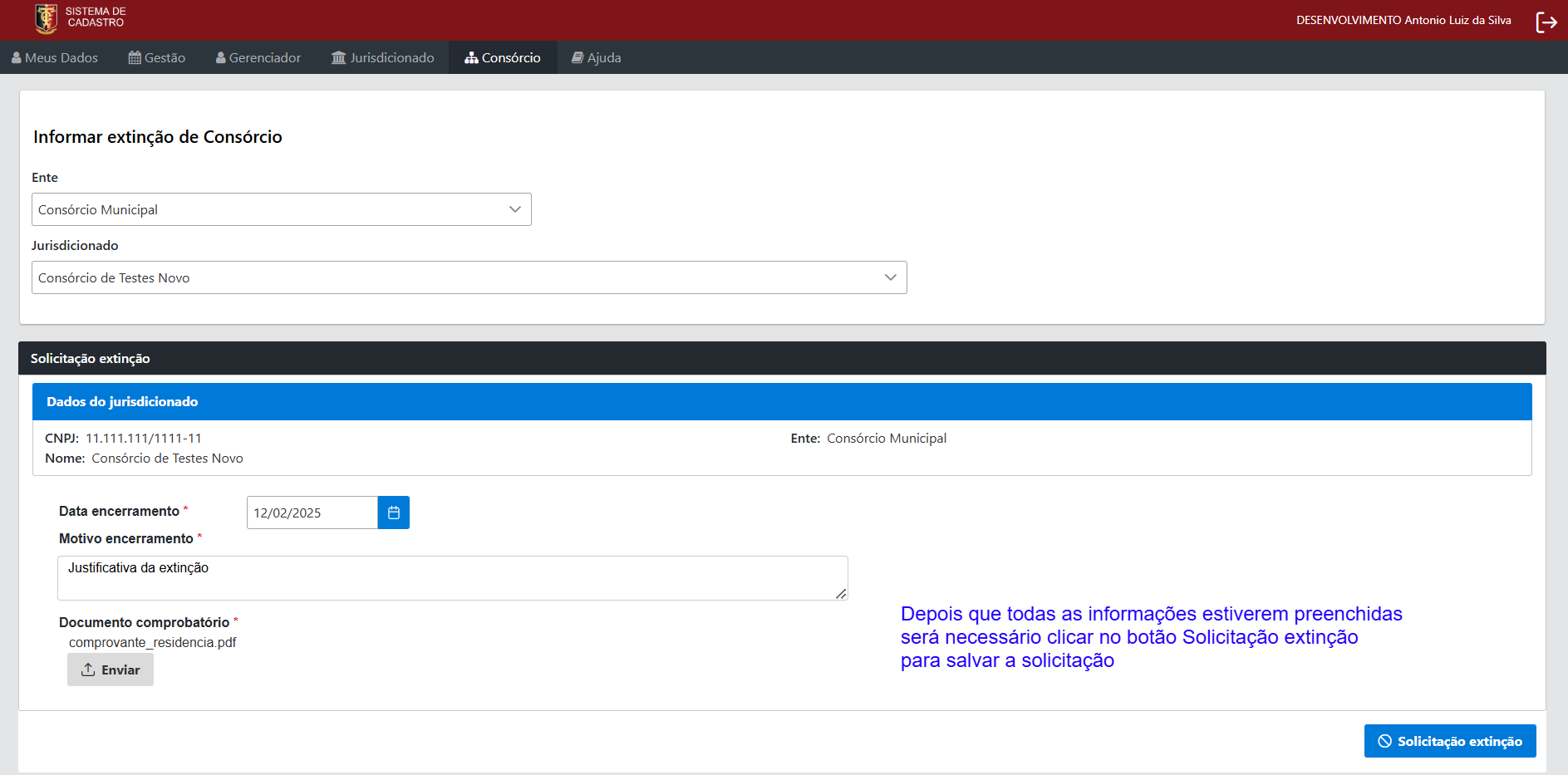Click the file name comprovante_residencia.pdf

153,642
